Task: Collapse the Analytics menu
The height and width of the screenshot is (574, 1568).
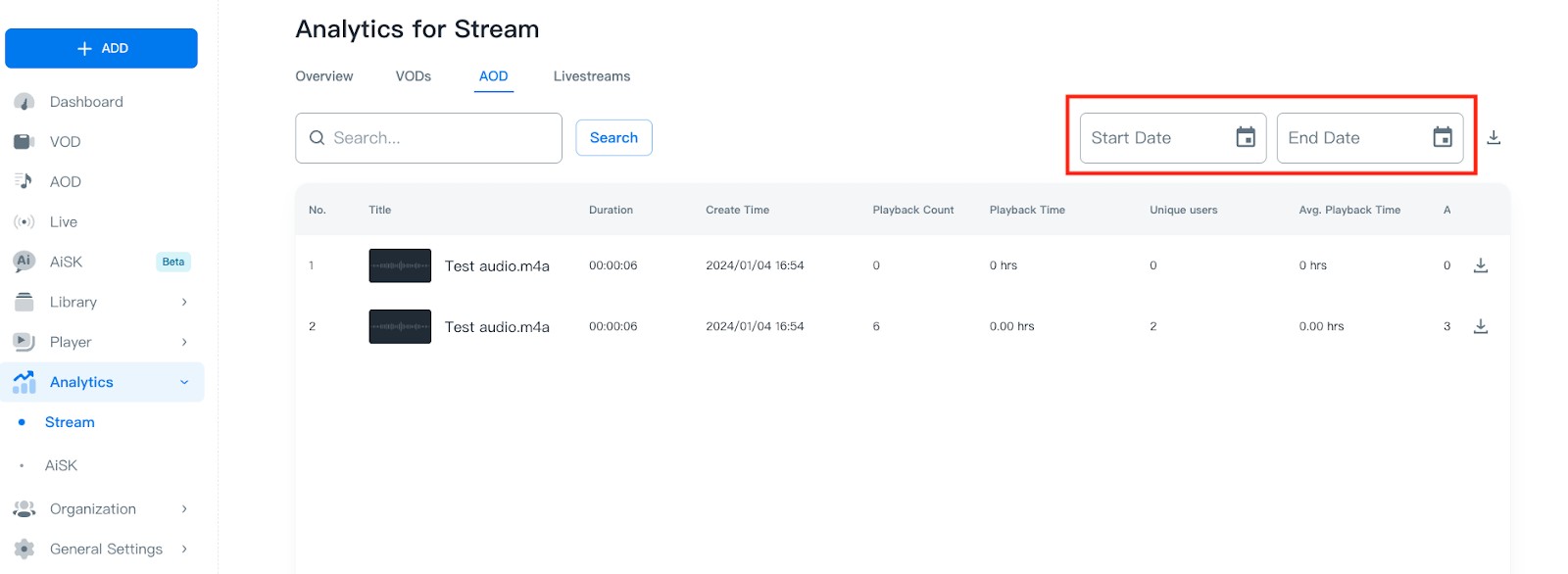Action: click(184, 382)
